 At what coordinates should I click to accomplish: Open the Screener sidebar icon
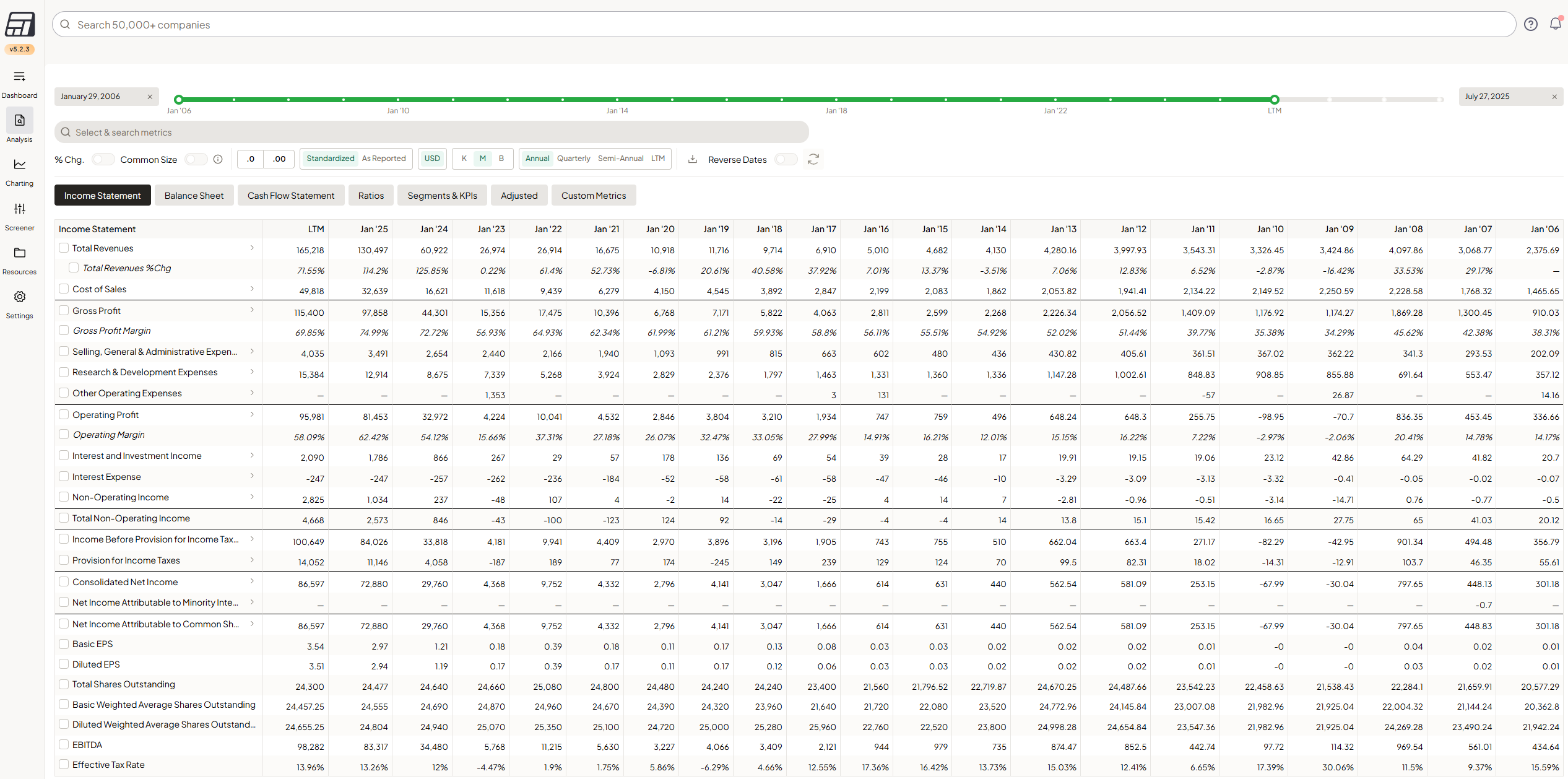click(19, 209)
